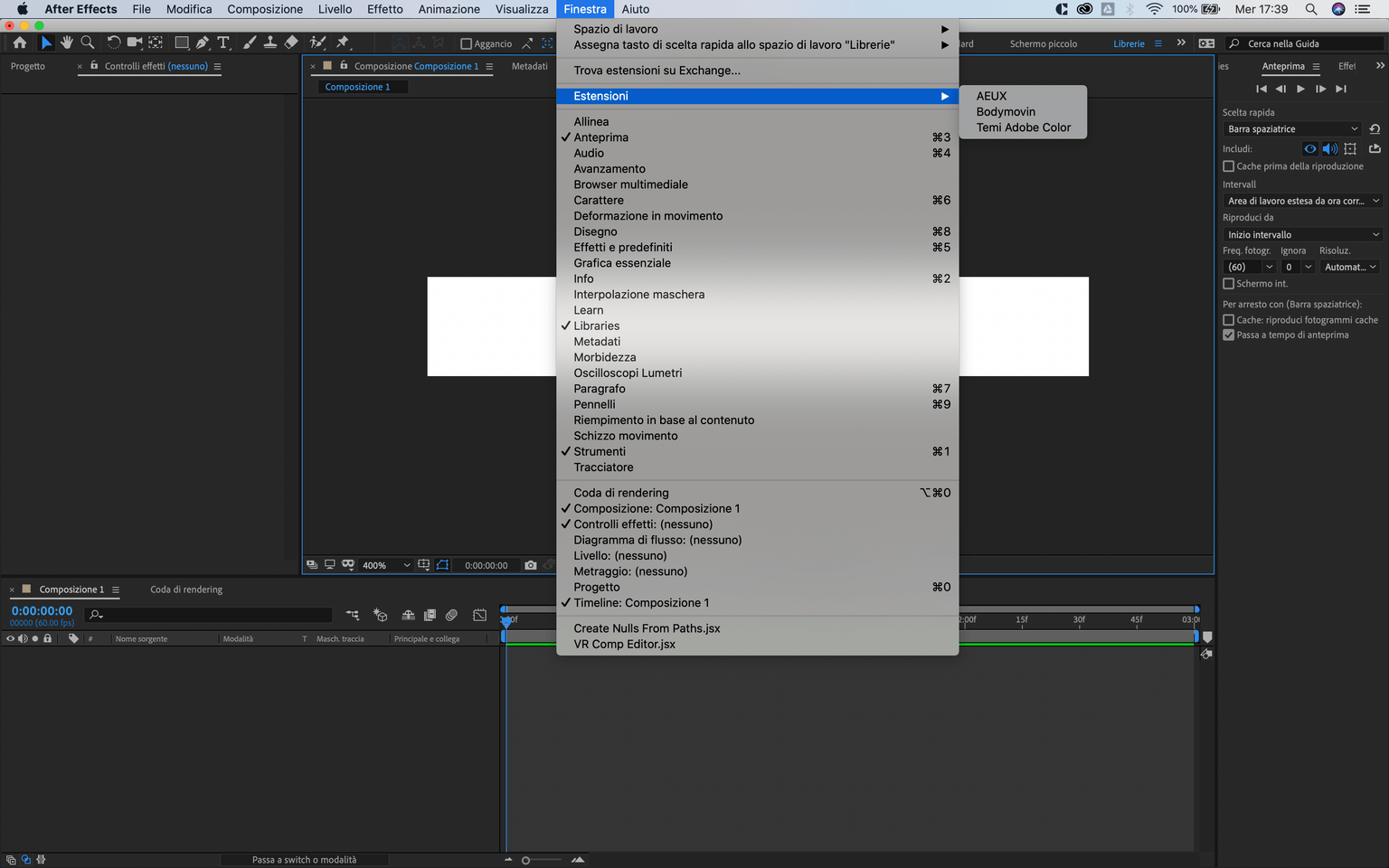Viewport: 1389px width, 868px height.
Task: Click the Composizione 1 breadcrumb button
Action: (363, 87)
